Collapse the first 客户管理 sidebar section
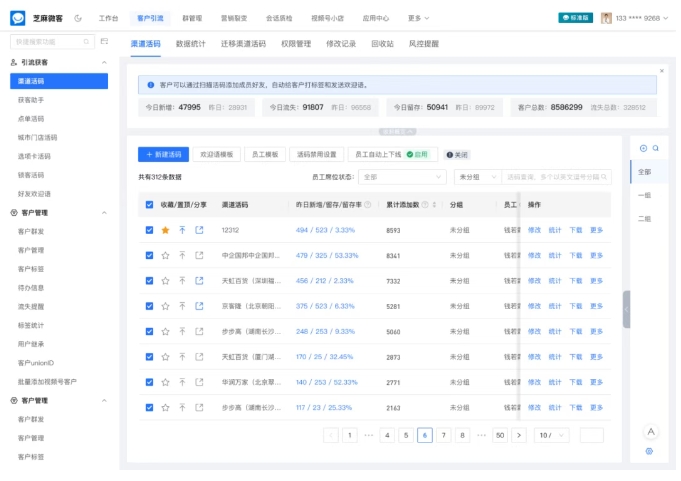681x481 pixels. [x=104, y=213]
